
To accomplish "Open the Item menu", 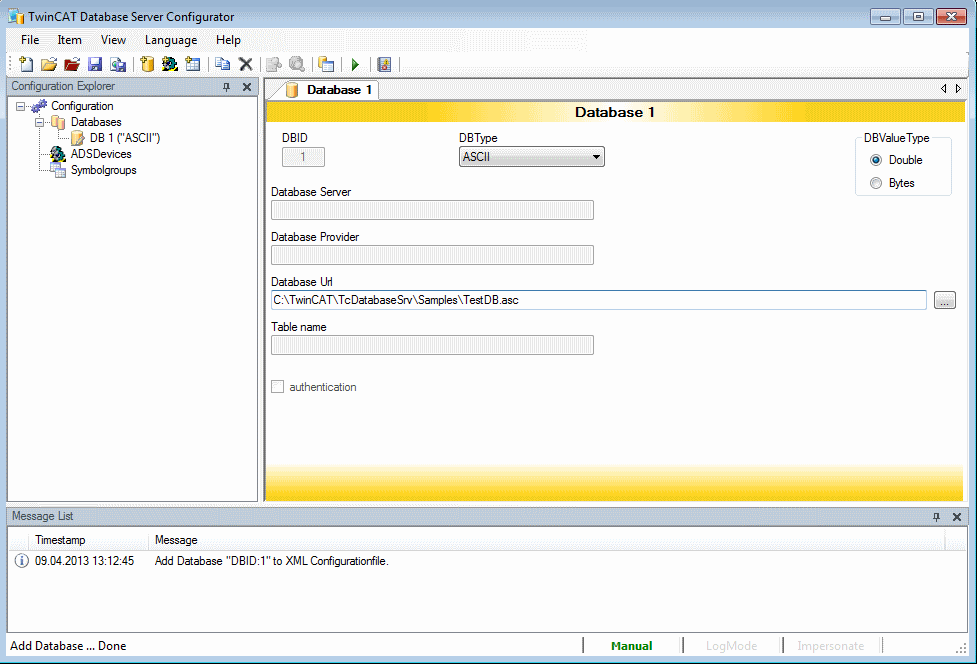I will (x=70, y=40).
